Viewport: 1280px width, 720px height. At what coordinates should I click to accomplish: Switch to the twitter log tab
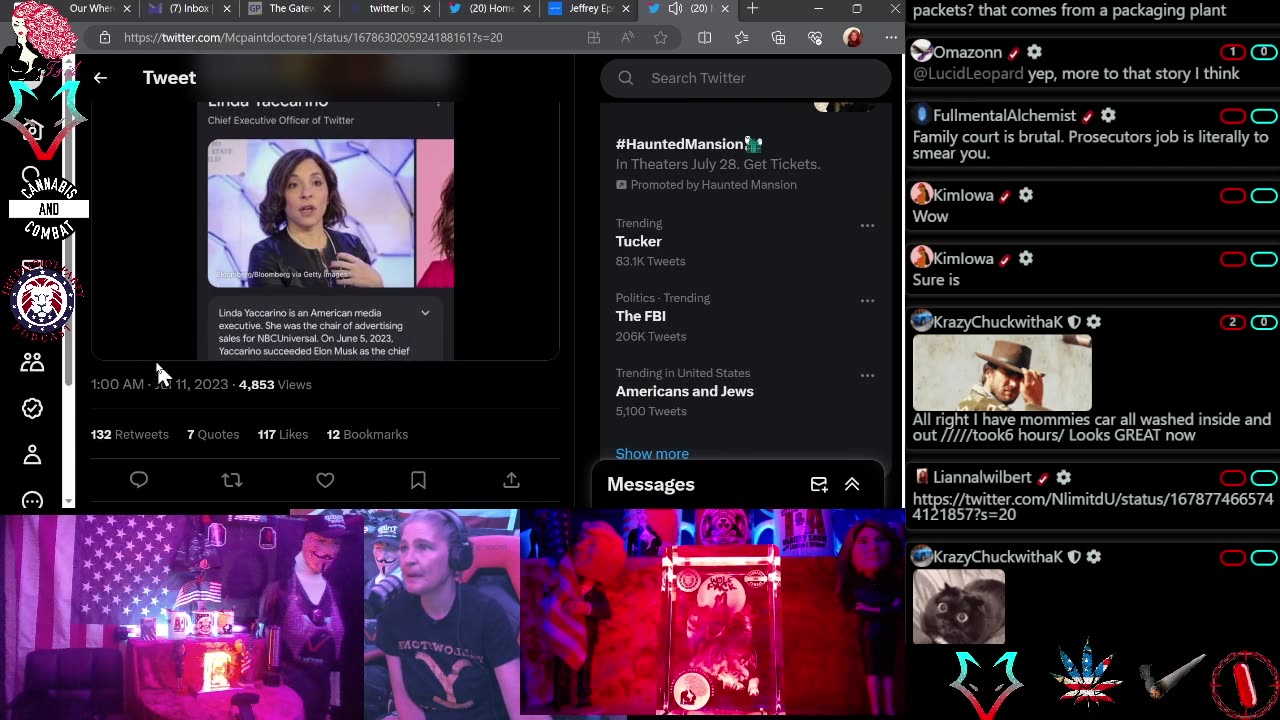click(390, 9)
